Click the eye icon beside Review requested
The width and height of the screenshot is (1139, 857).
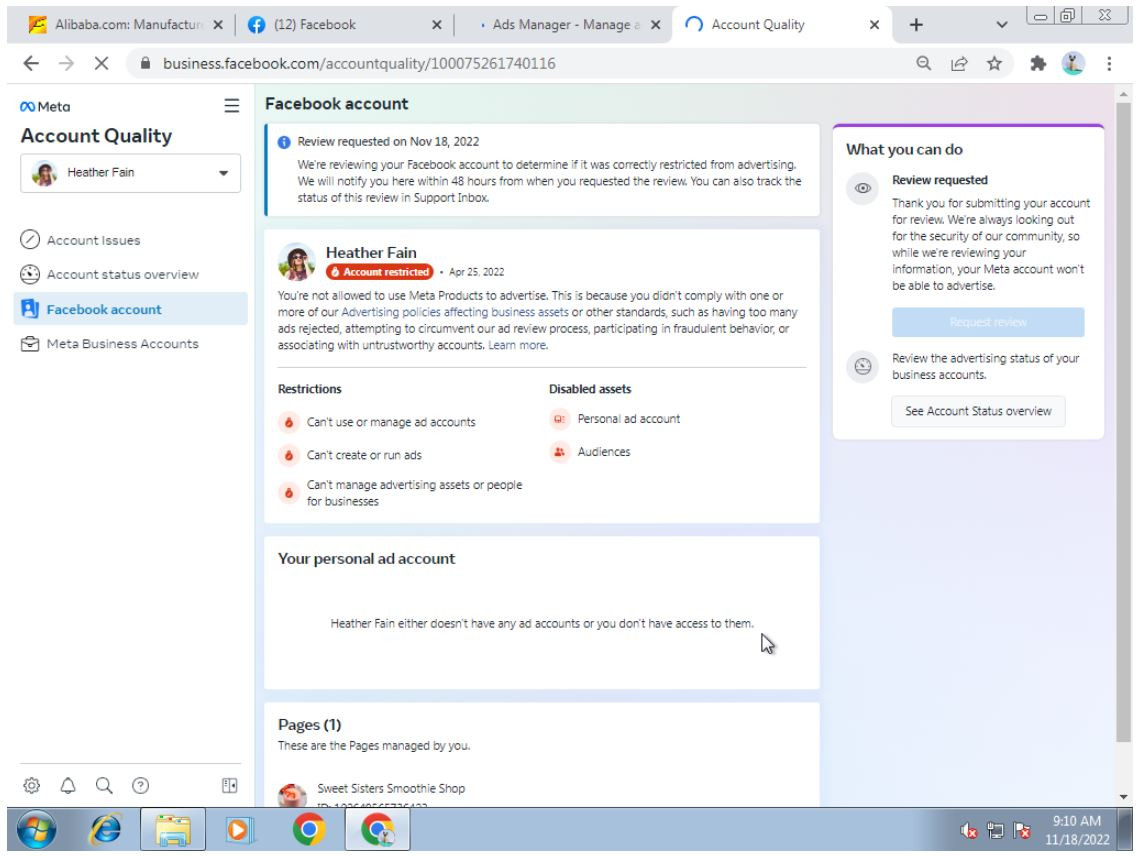pyautogui.click(x=862, y=188)
